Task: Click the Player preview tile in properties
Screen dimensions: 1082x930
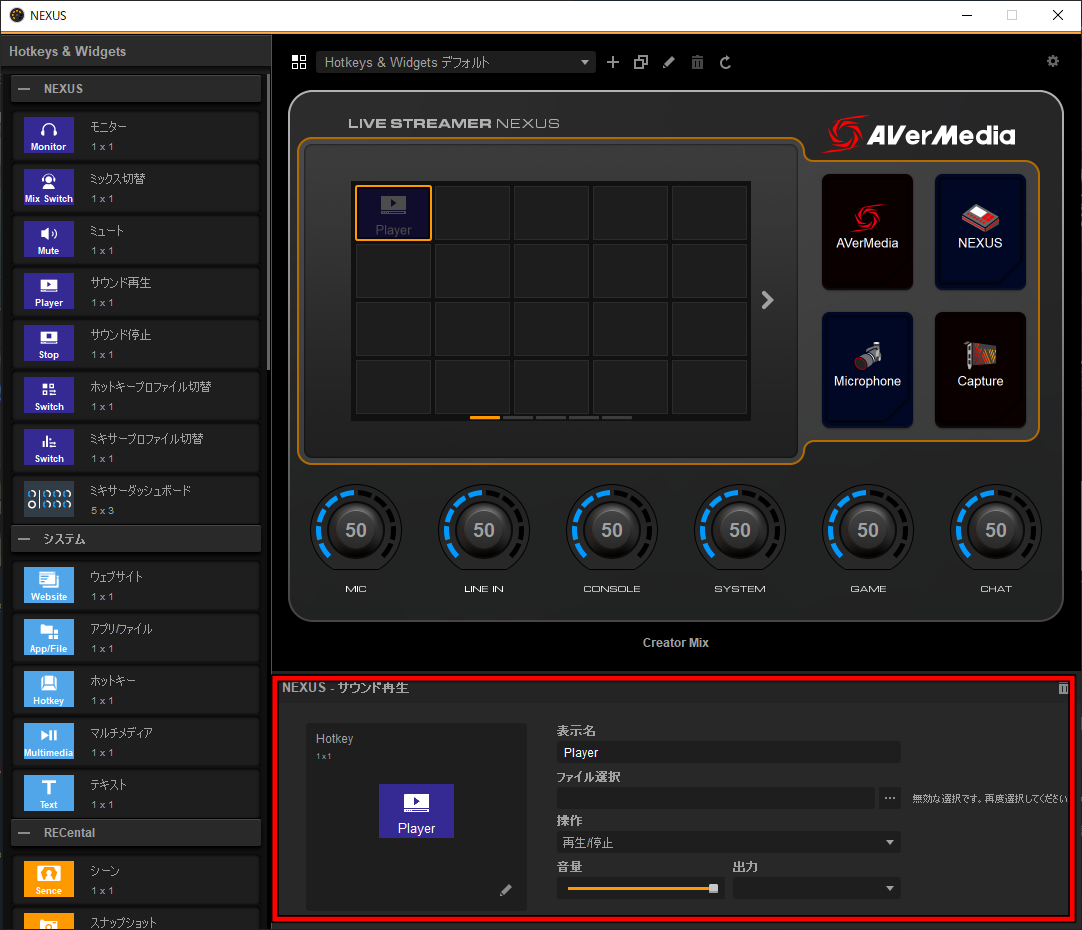Action: [416, 811]
